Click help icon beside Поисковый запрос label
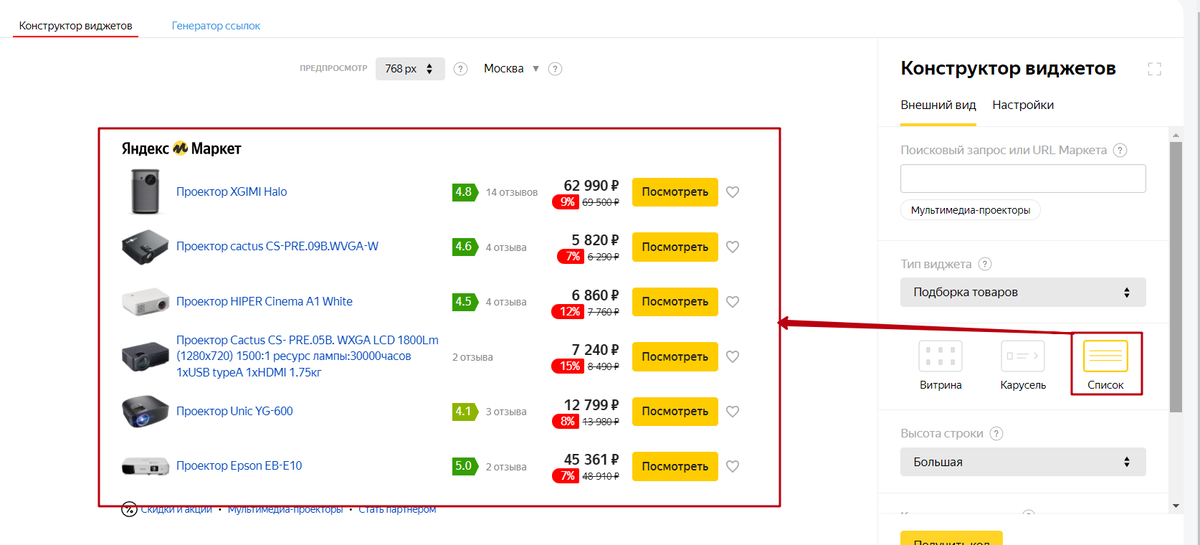1200x545 pixels. coord(1120,150)
